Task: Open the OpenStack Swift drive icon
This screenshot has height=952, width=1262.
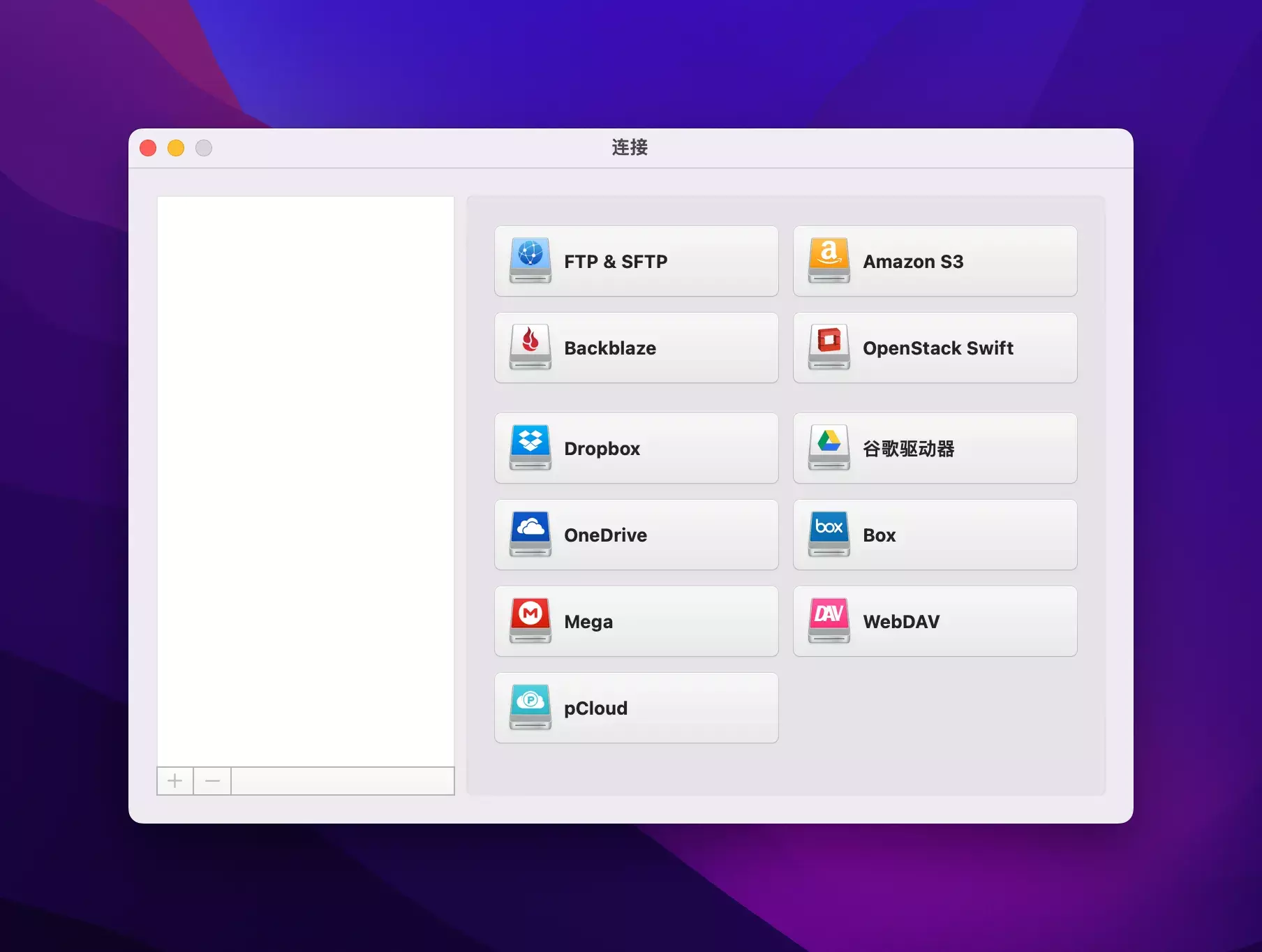Action: pos(829,347)
